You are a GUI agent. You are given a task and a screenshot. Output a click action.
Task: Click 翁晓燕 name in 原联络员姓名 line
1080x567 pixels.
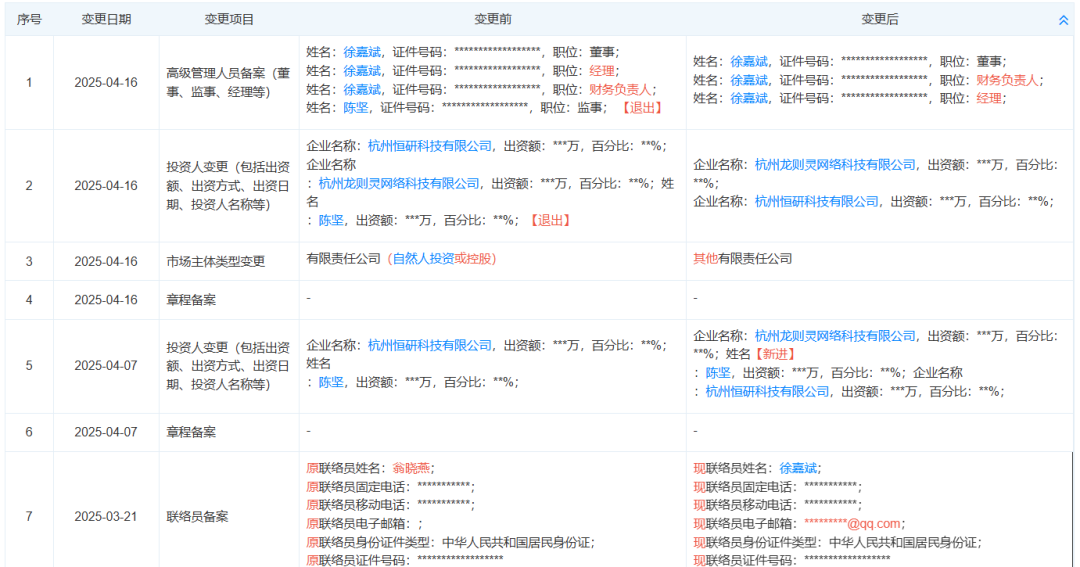point(412,468)
